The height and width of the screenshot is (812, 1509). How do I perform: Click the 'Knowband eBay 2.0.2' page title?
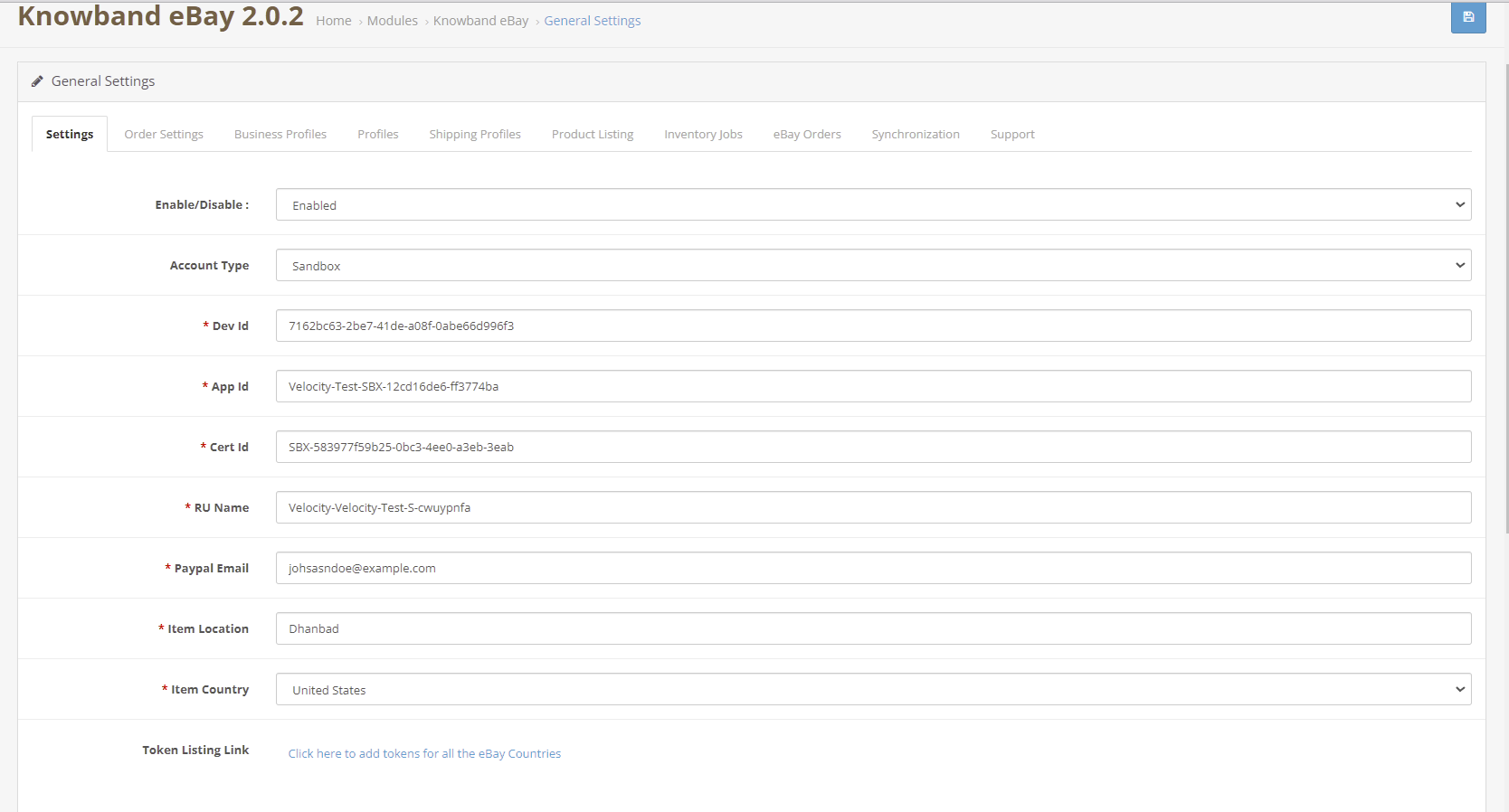pyautogui.click(x=161, y=16)
